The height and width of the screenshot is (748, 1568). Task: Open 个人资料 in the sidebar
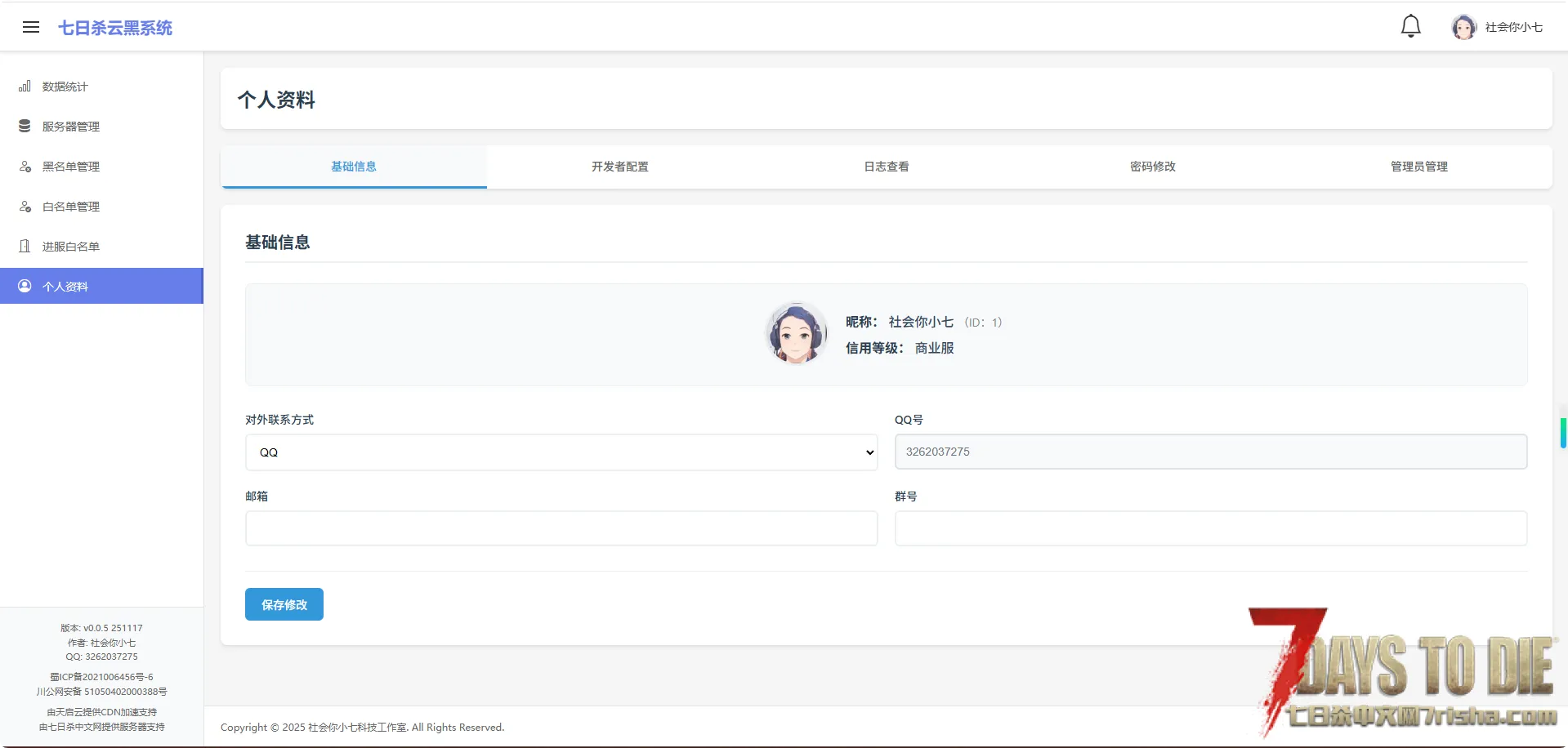point(65,287)
